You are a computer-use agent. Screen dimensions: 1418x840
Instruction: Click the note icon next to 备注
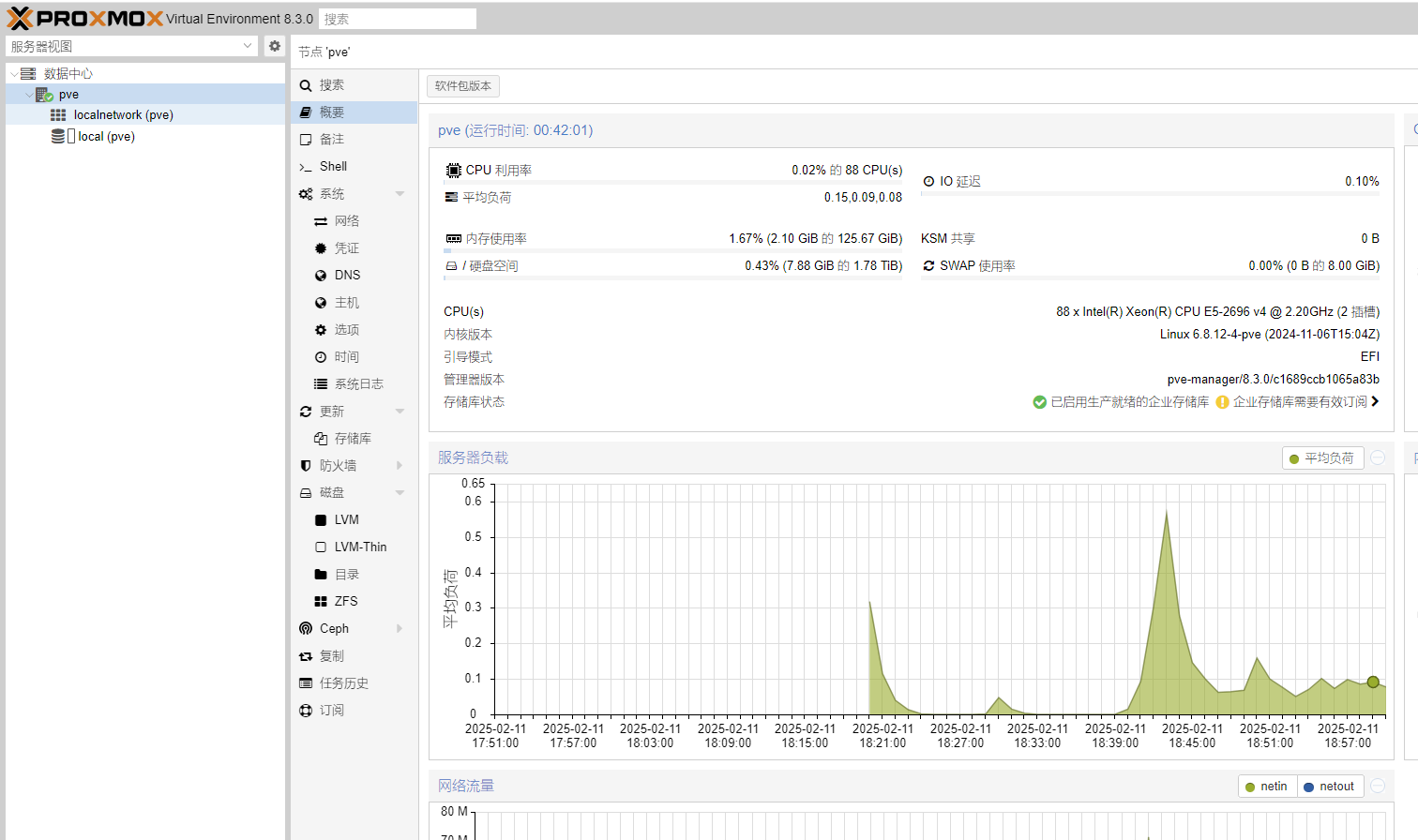[306, 140]
